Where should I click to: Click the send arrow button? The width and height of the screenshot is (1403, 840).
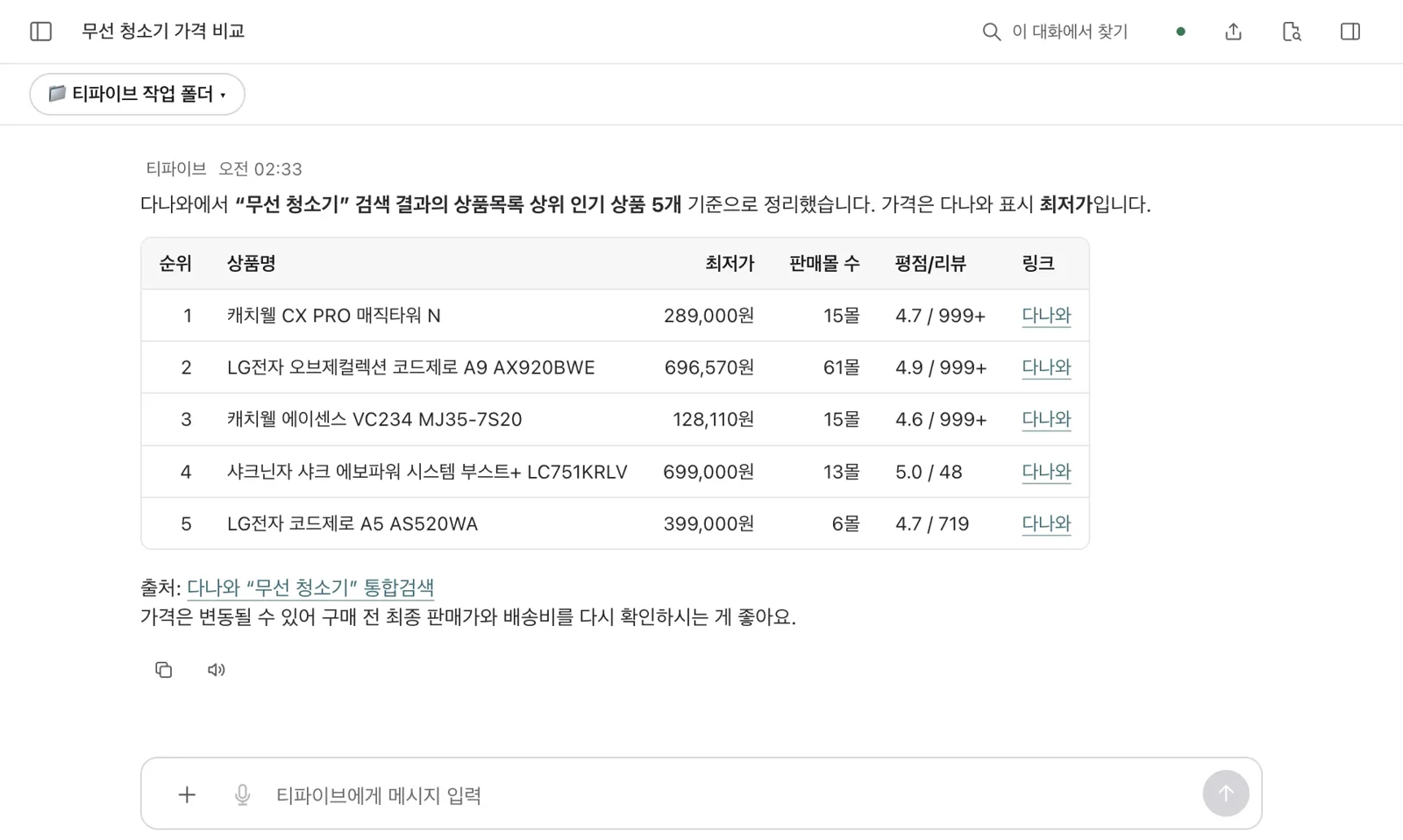pos(1225,794)
